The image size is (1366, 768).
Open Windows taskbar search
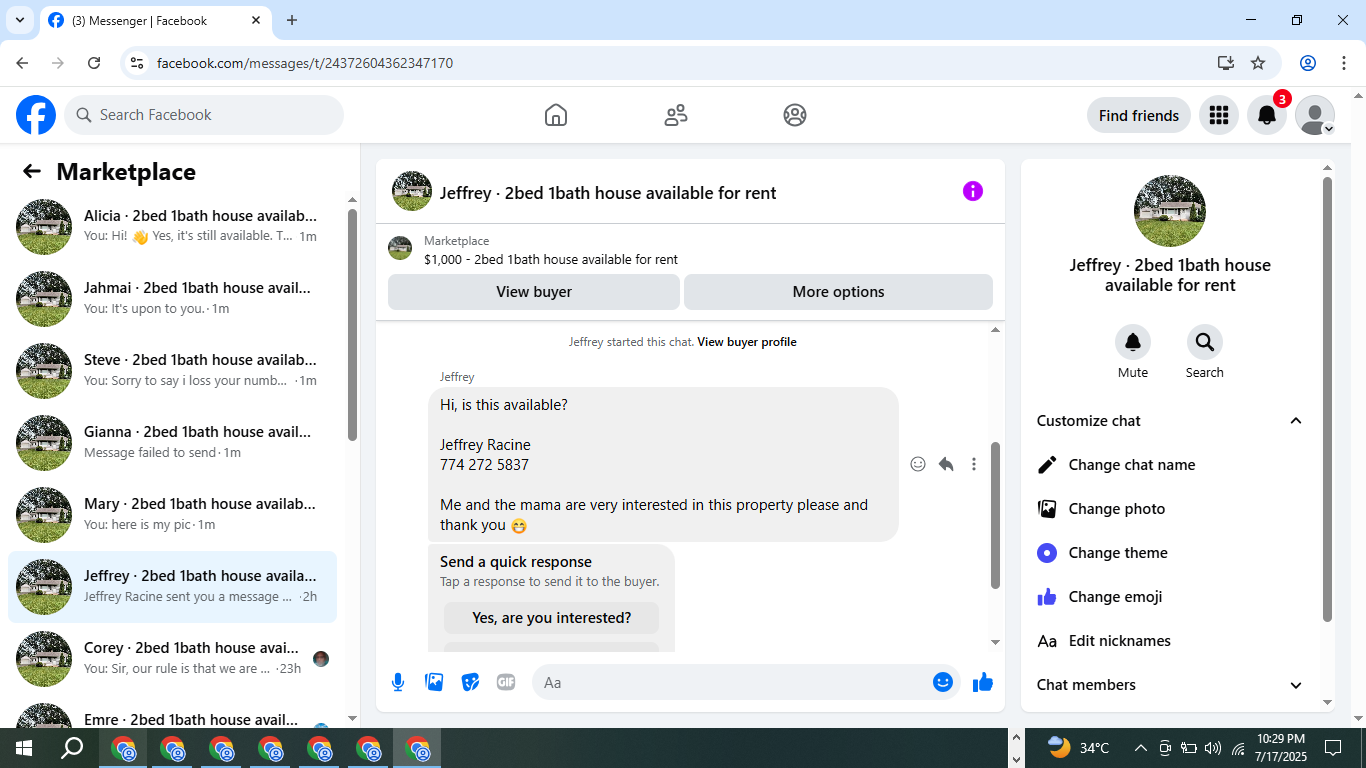tap(72, 748)
